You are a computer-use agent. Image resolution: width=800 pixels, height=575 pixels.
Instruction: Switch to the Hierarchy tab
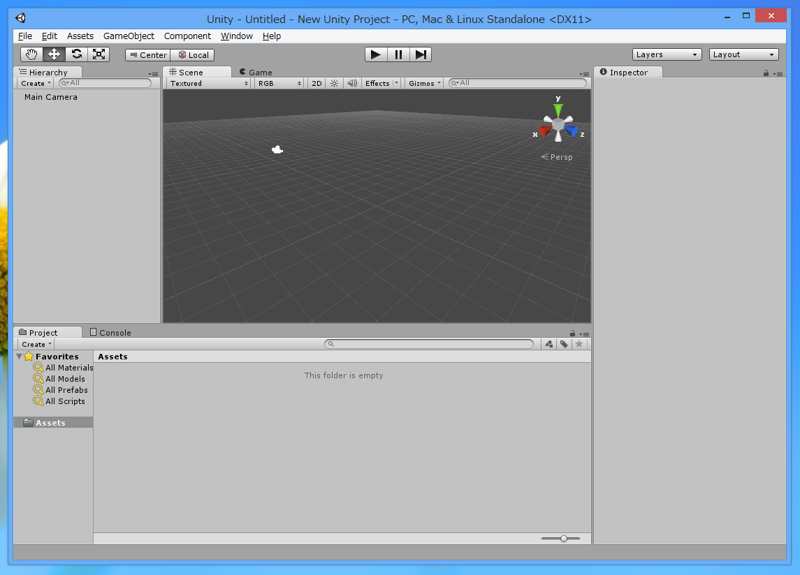[47, 72]
